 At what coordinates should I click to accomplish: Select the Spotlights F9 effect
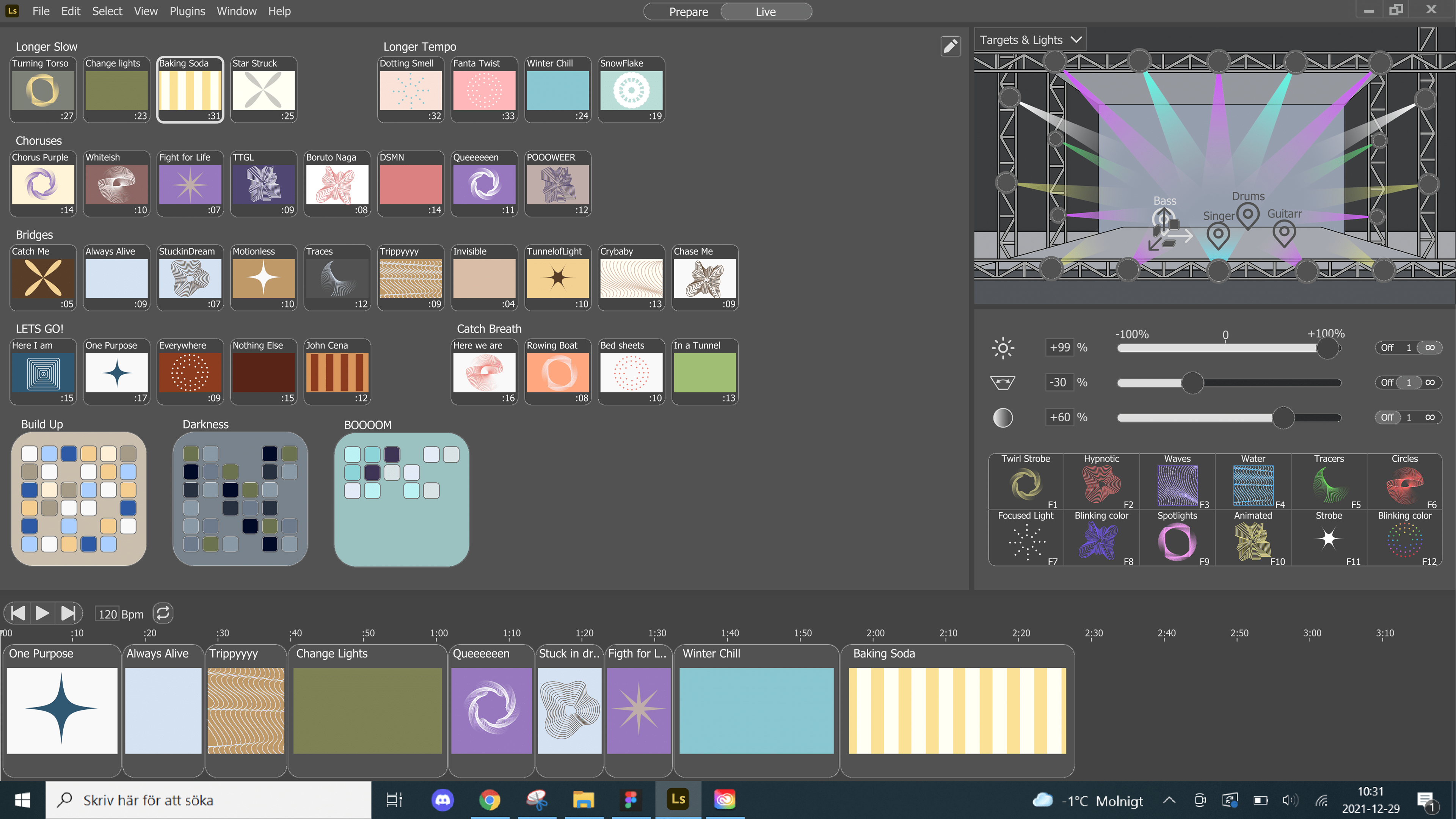point(1177,538)
